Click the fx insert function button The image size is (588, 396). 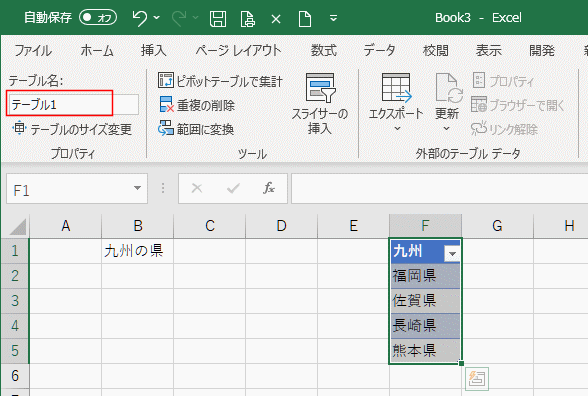coord(269,188)
